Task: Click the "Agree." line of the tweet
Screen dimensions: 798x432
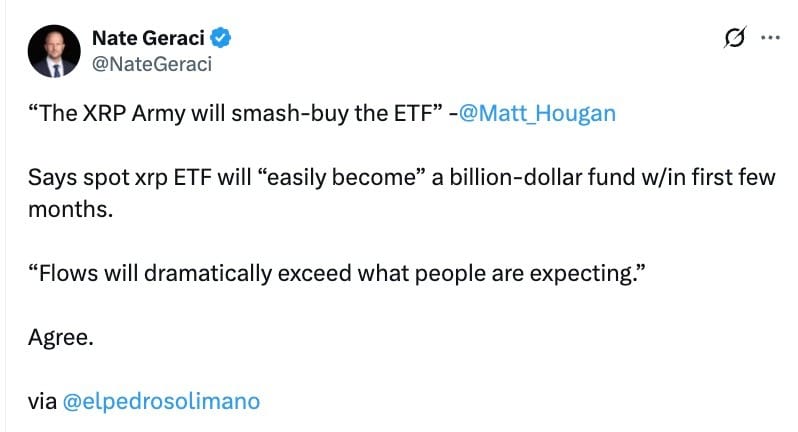Action: pyautogui.click(x=60, y=337)
